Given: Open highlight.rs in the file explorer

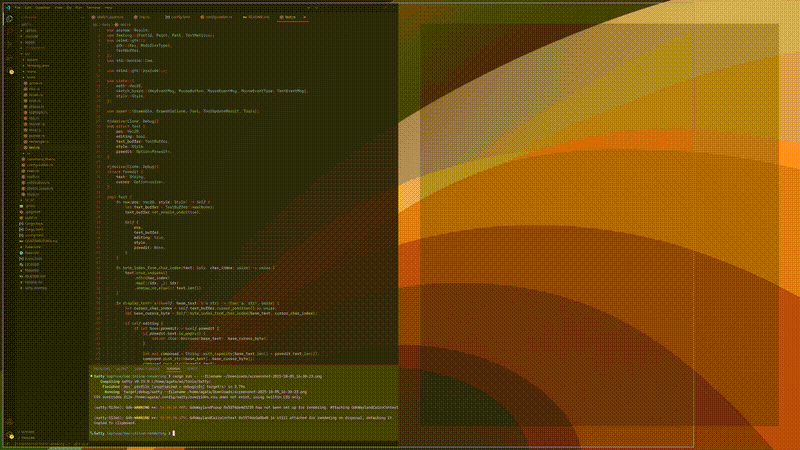Looking at the screenshot, I should pyautogui.click(x=37, y=112).
